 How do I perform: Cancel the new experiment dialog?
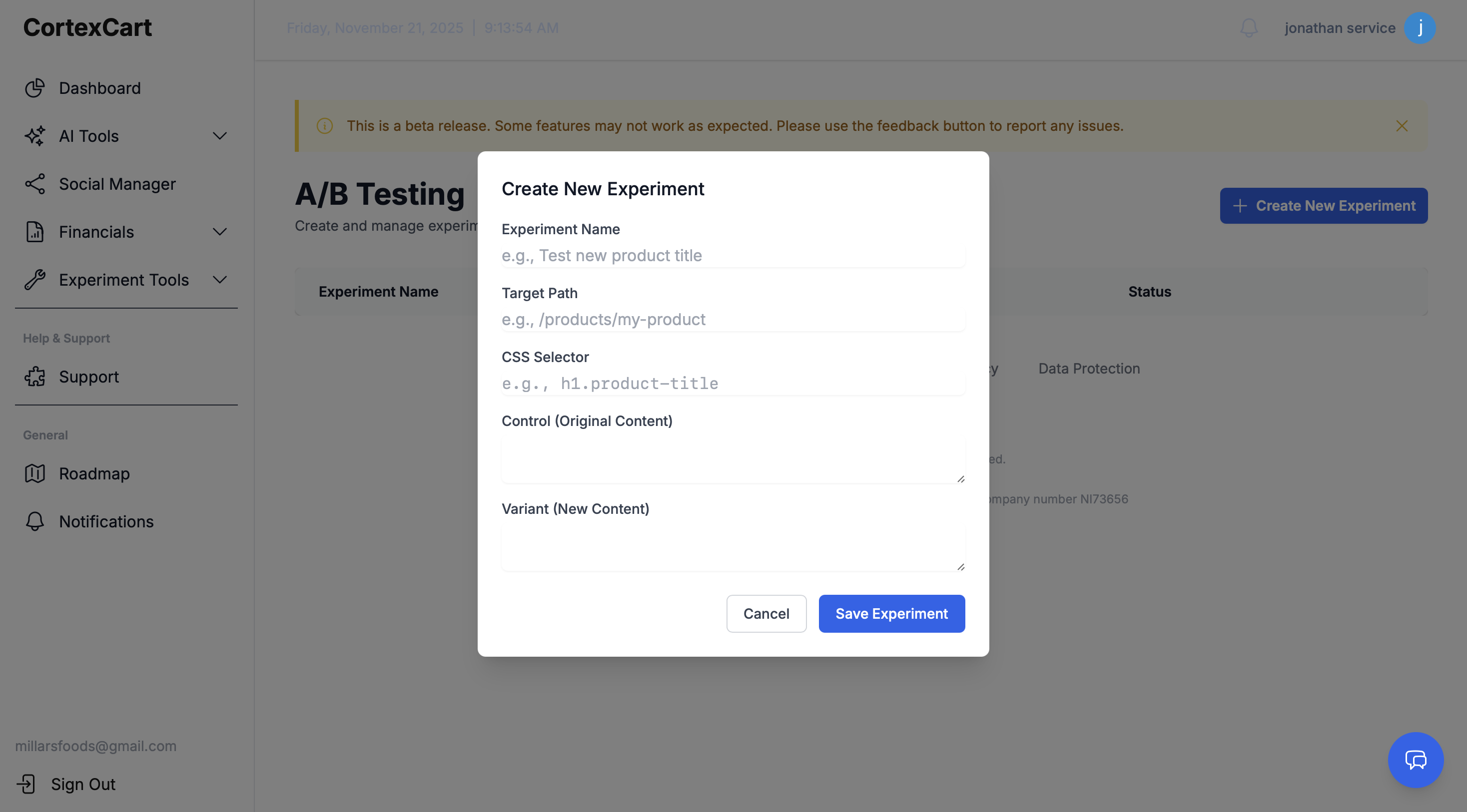[766, 613]
